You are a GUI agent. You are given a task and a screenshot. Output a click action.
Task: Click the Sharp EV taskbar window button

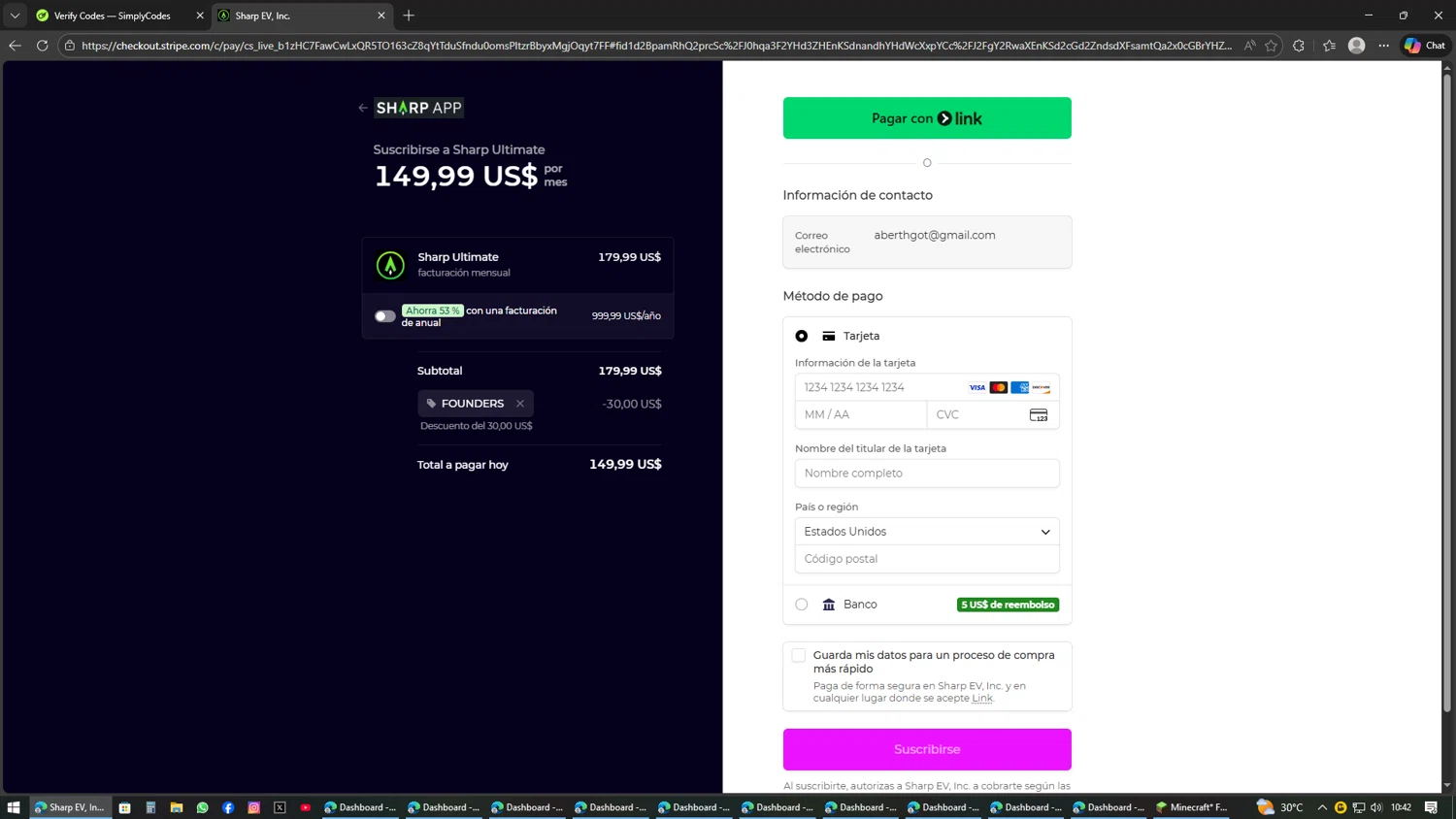pyautogui.click(x=70, y=807)
